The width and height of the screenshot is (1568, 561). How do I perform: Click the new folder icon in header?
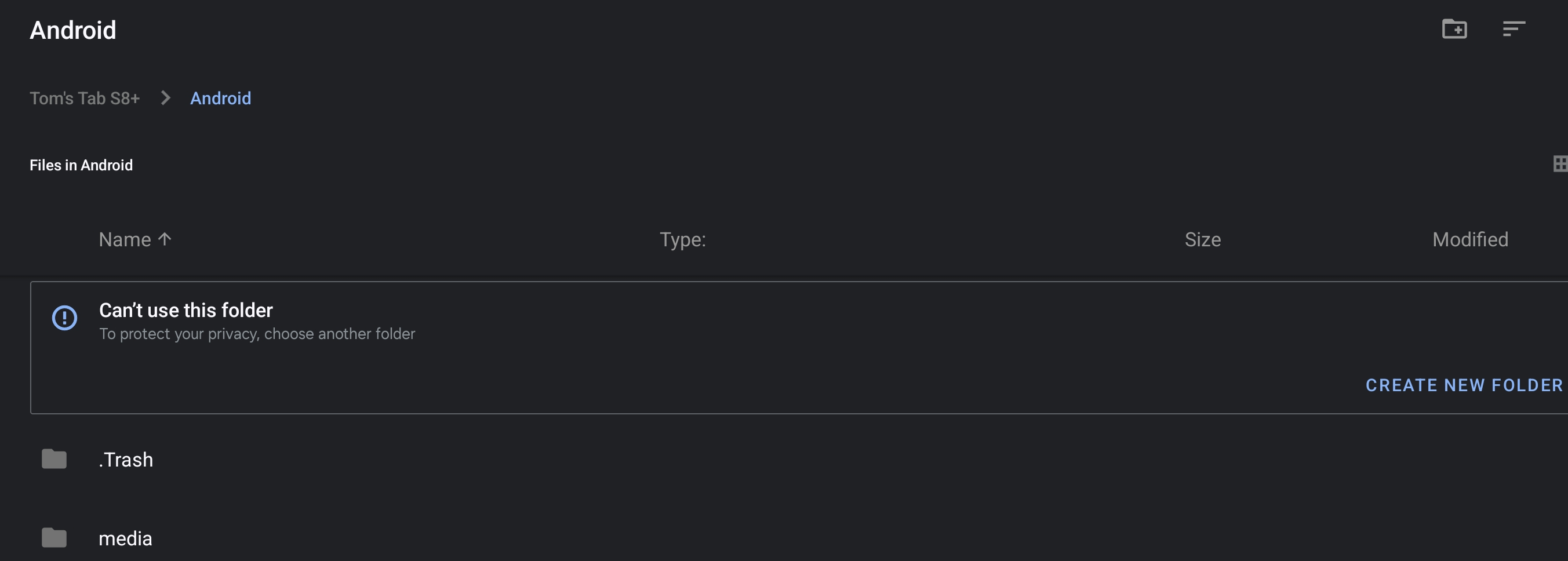[1454, 28]
